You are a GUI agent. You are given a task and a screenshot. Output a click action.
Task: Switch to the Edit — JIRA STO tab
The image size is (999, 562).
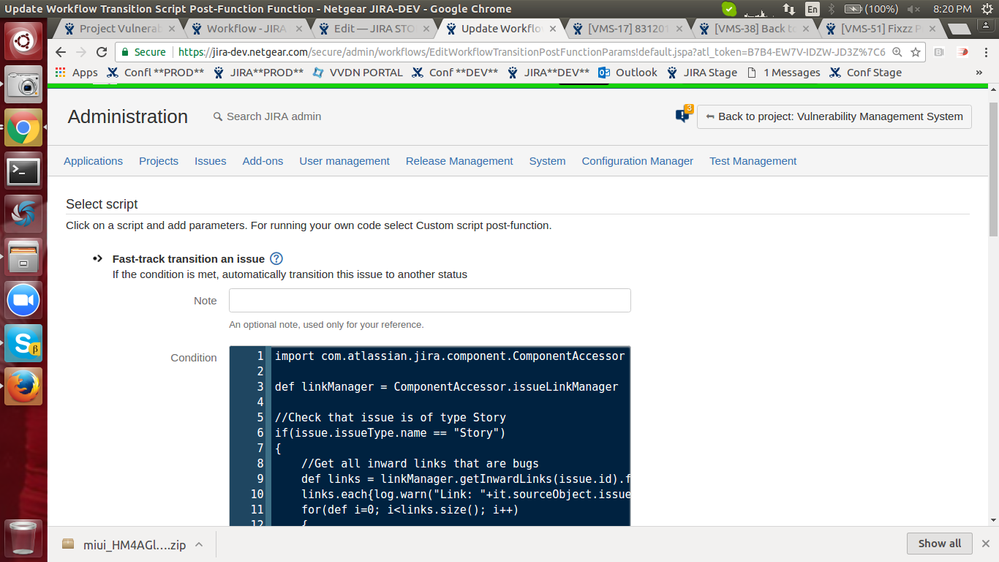373,29
